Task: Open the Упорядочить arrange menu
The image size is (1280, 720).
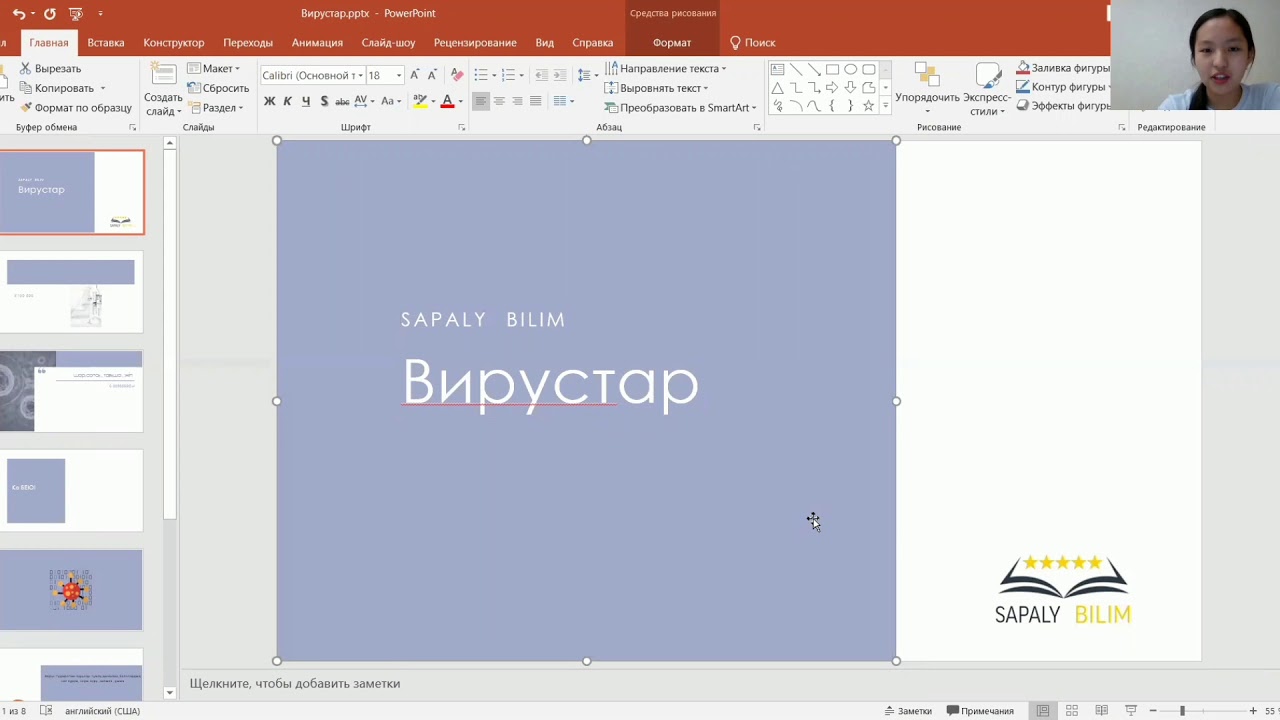Action: tap(927, 90)
